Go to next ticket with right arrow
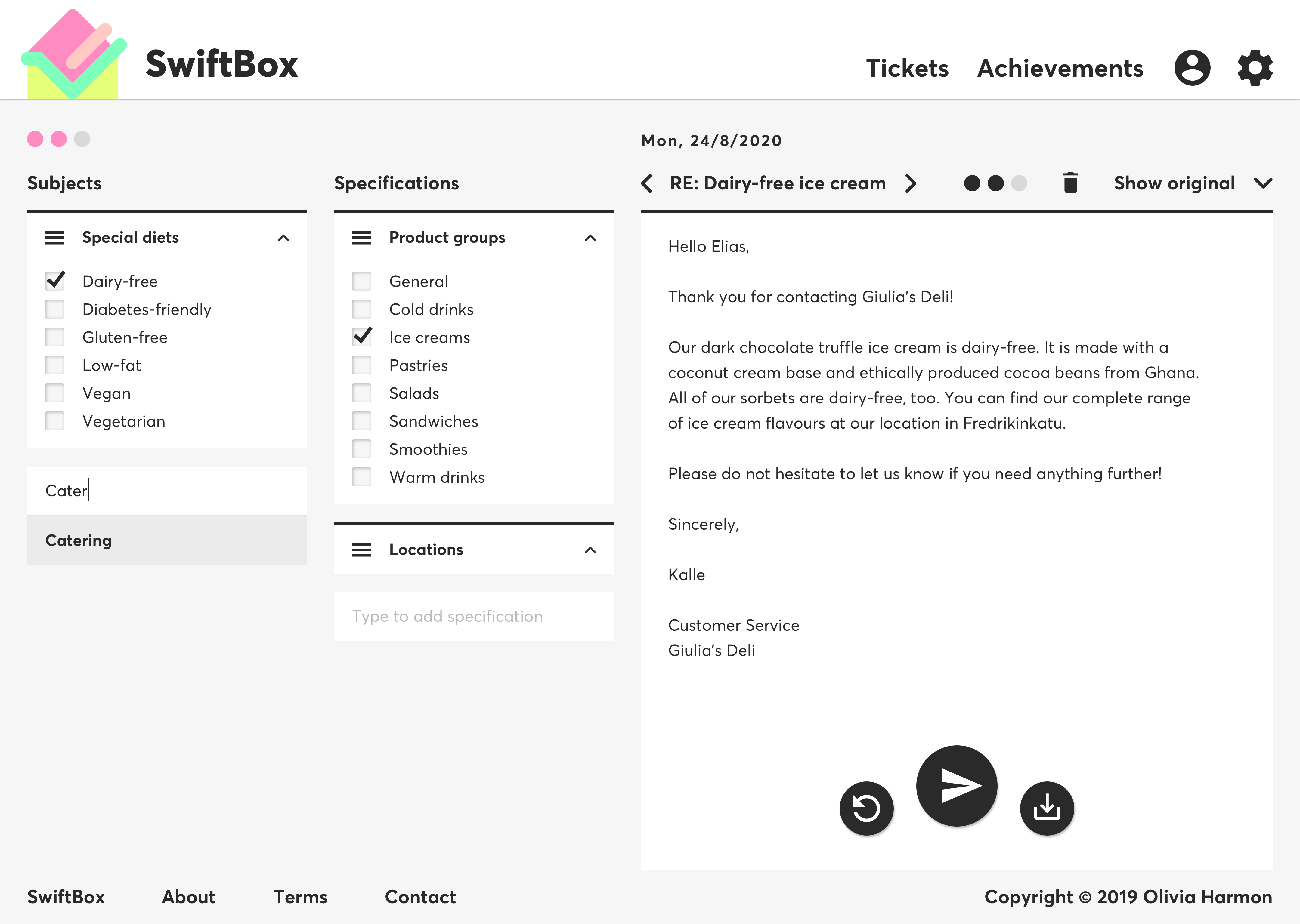This screenshot has width=1300, height=924. pyautogui.click(x=911, y=183)
